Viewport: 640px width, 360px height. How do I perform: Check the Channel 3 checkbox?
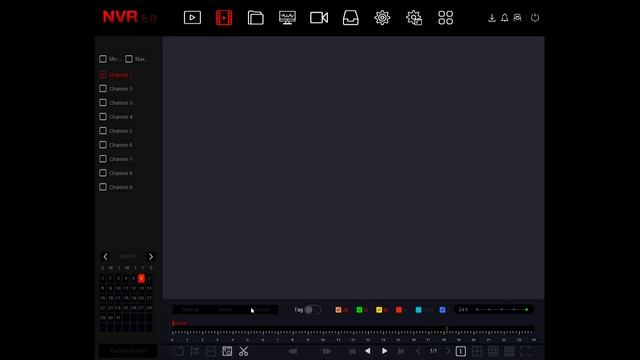tap(103, 102)
